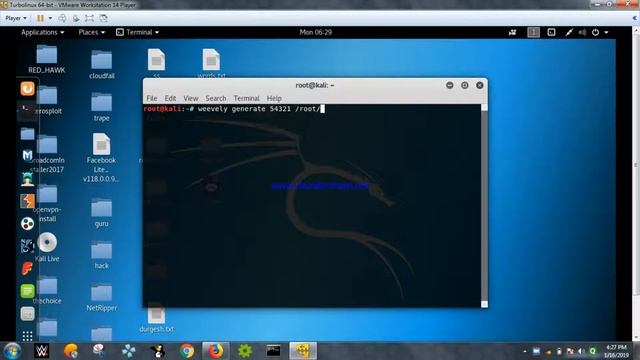Select the durgesh.txt file on desktop
The height and width of the screenshot is (360, 640).
coord(156,320)
